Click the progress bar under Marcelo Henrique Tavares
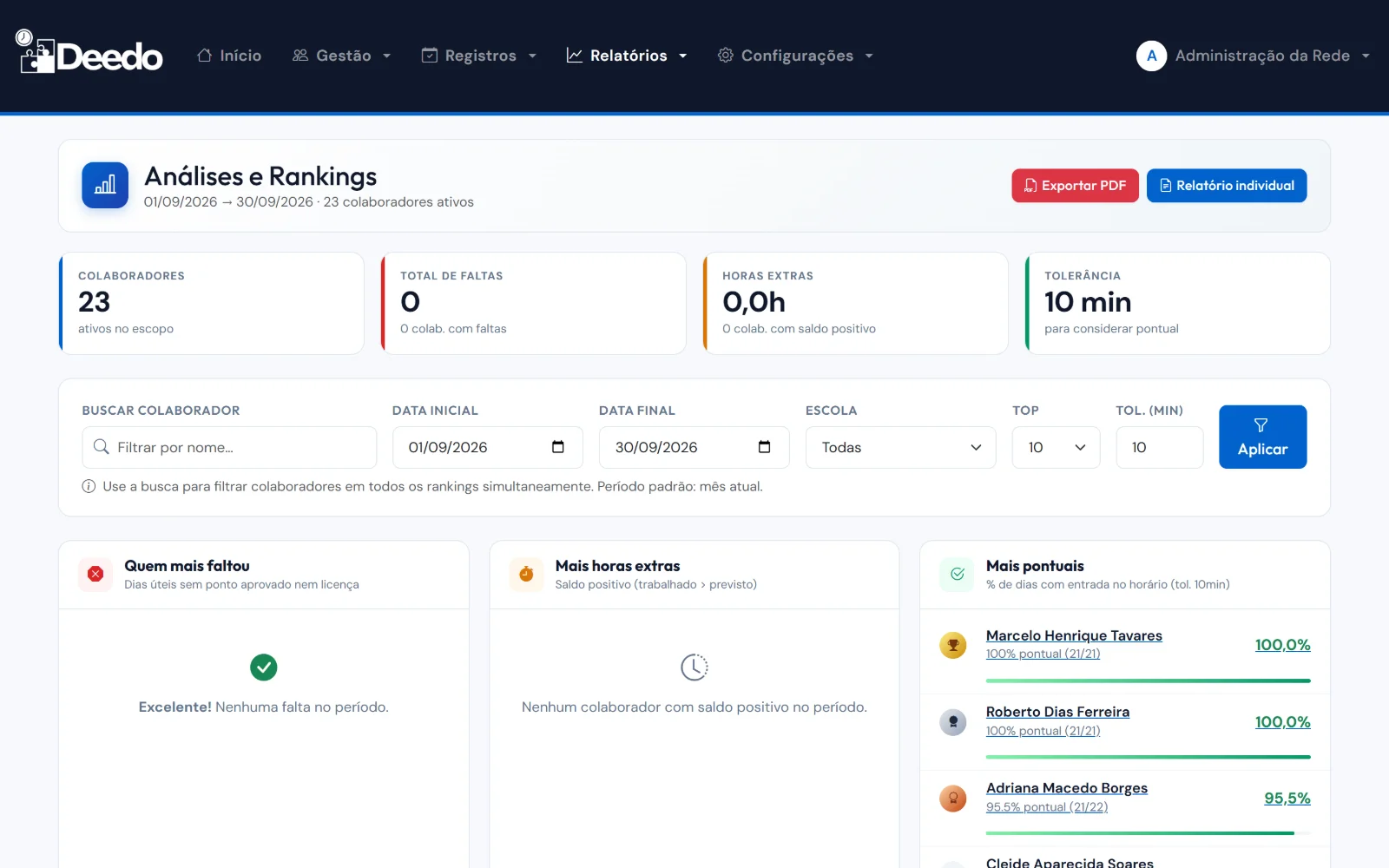Image resolution: width=1389 pixels, height=868 pixels. pyautogui.click(x=1149, y=681)
